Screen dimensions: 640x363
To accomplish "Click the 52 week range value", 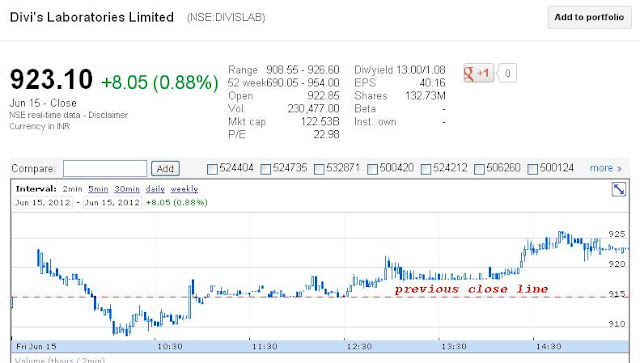I will pyautogui.click(x=302, y=83).
